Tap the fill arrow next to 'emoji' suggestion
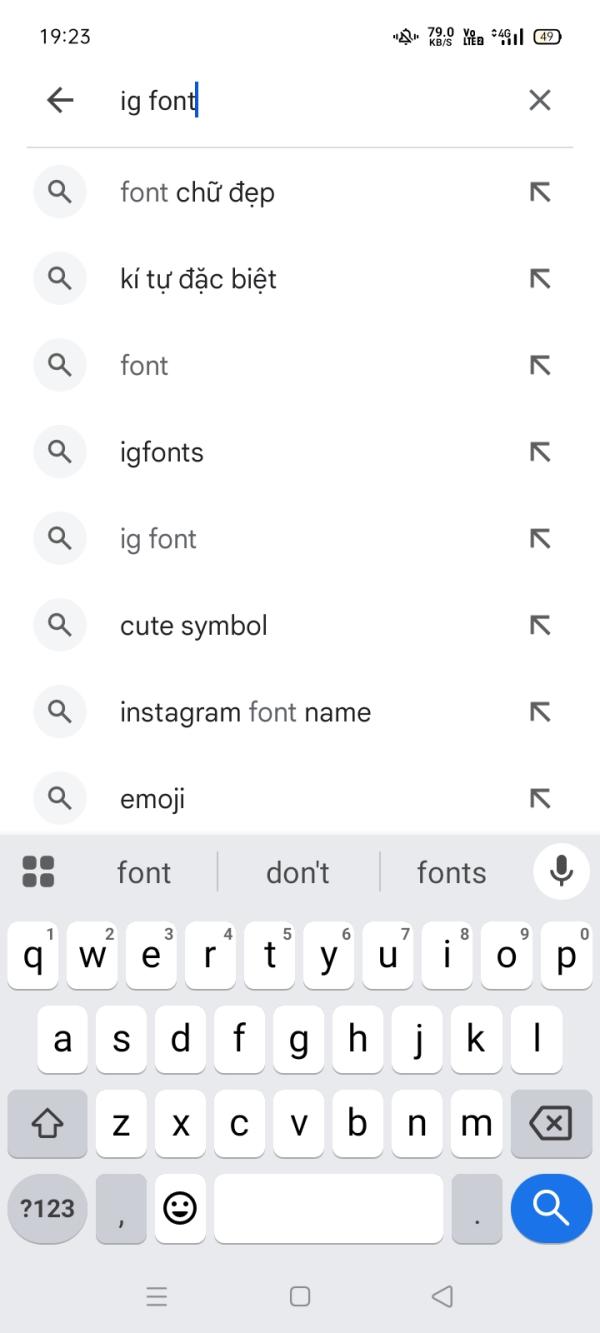Screen dimensions: 600x1333 [x=540, y=798]
